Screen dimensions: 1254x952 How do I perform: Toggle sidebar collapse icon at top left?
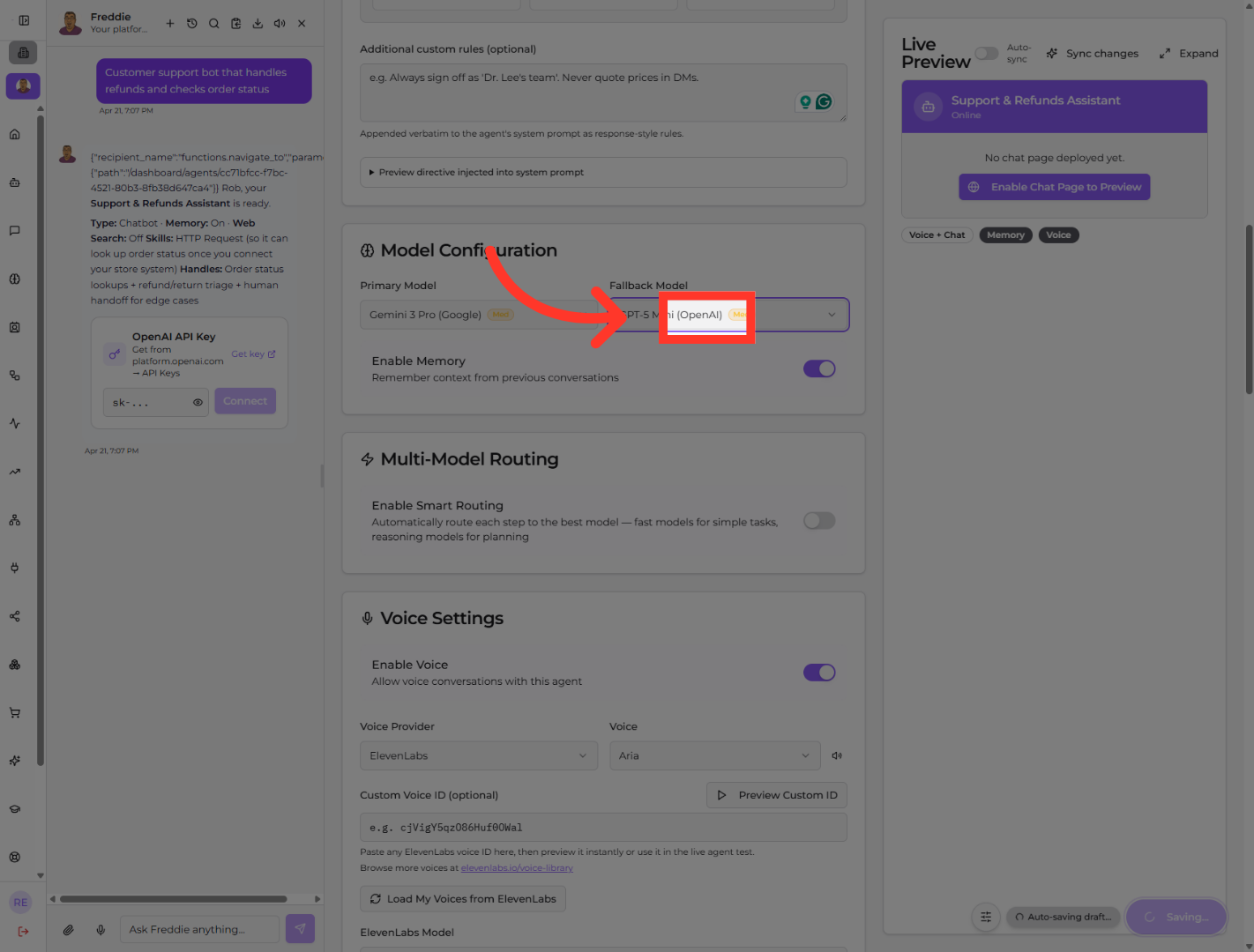24,19
